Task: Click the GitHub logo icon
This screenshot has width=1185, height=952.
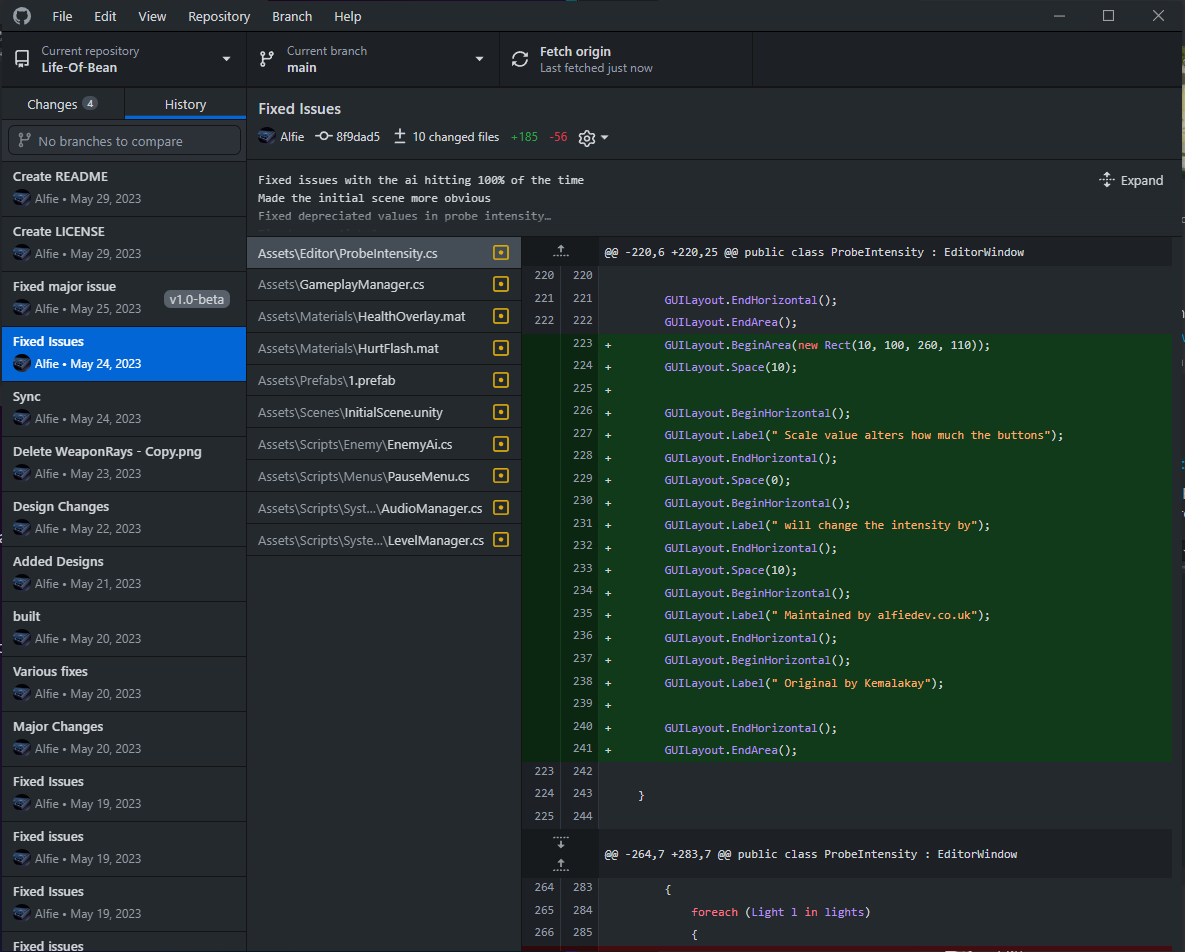Action: (x=21, y=16)
